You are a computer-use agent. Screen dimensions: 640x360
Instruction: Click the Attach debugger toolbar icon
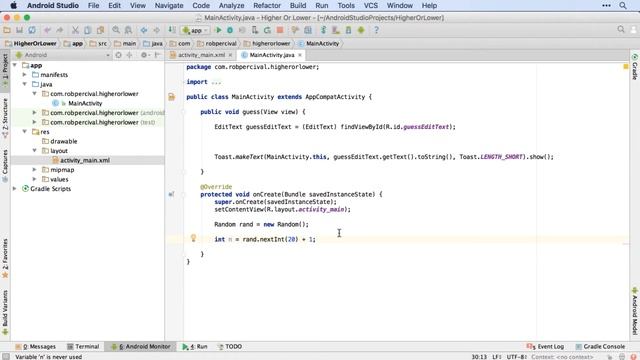pos(255,30)
